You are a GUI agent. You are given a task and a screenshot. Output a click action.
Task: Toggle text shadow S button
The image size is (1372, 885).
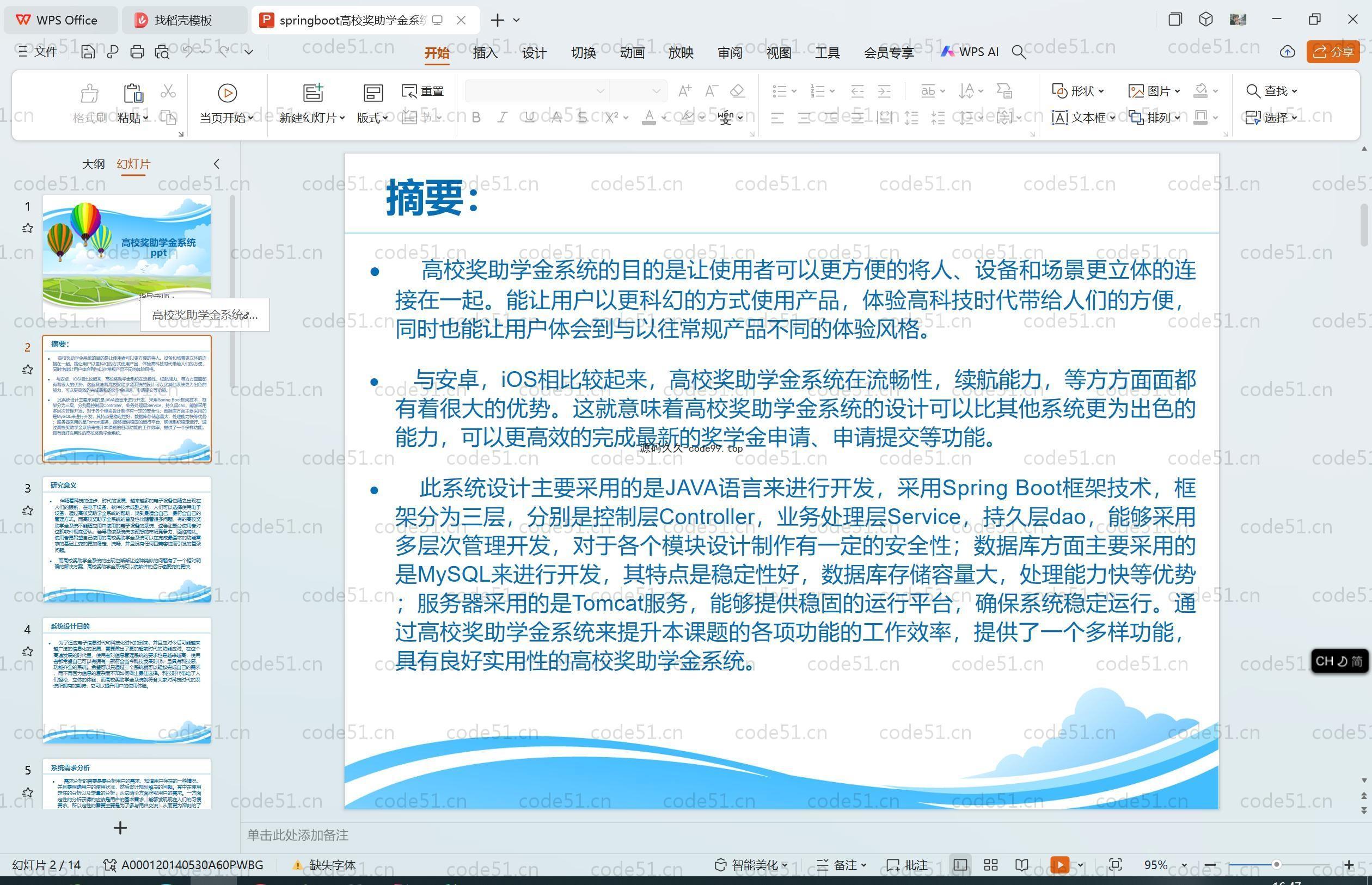click(x=582, y=118)
